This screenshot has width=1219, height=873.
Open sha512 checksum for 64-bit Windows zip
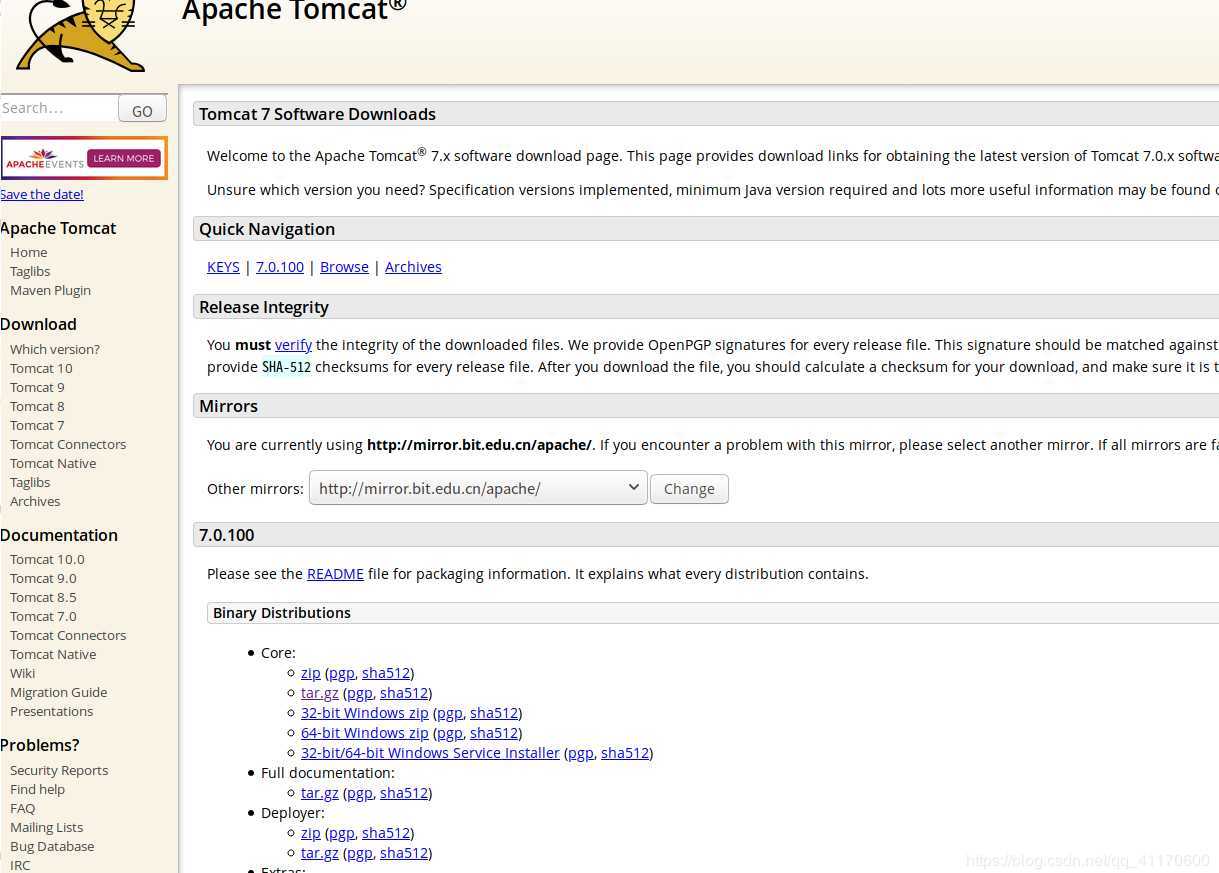pos(494,733)
